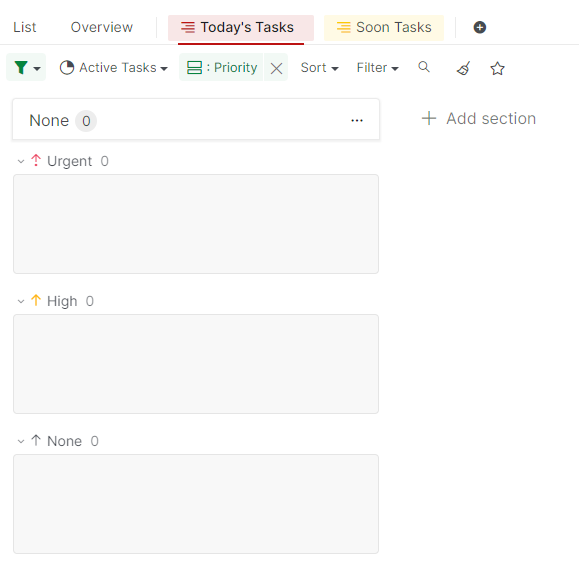Image resolution: width=579 pixels, height=586 pixels.
Task: Click the red Urgent priority arrow icon
Action: [x=36, y=160]
